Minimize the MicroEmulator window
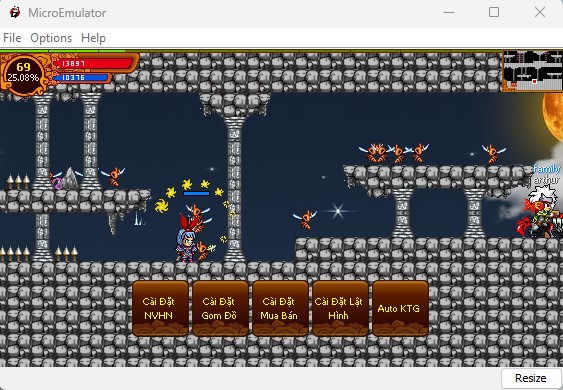 (x=449, y=13)
